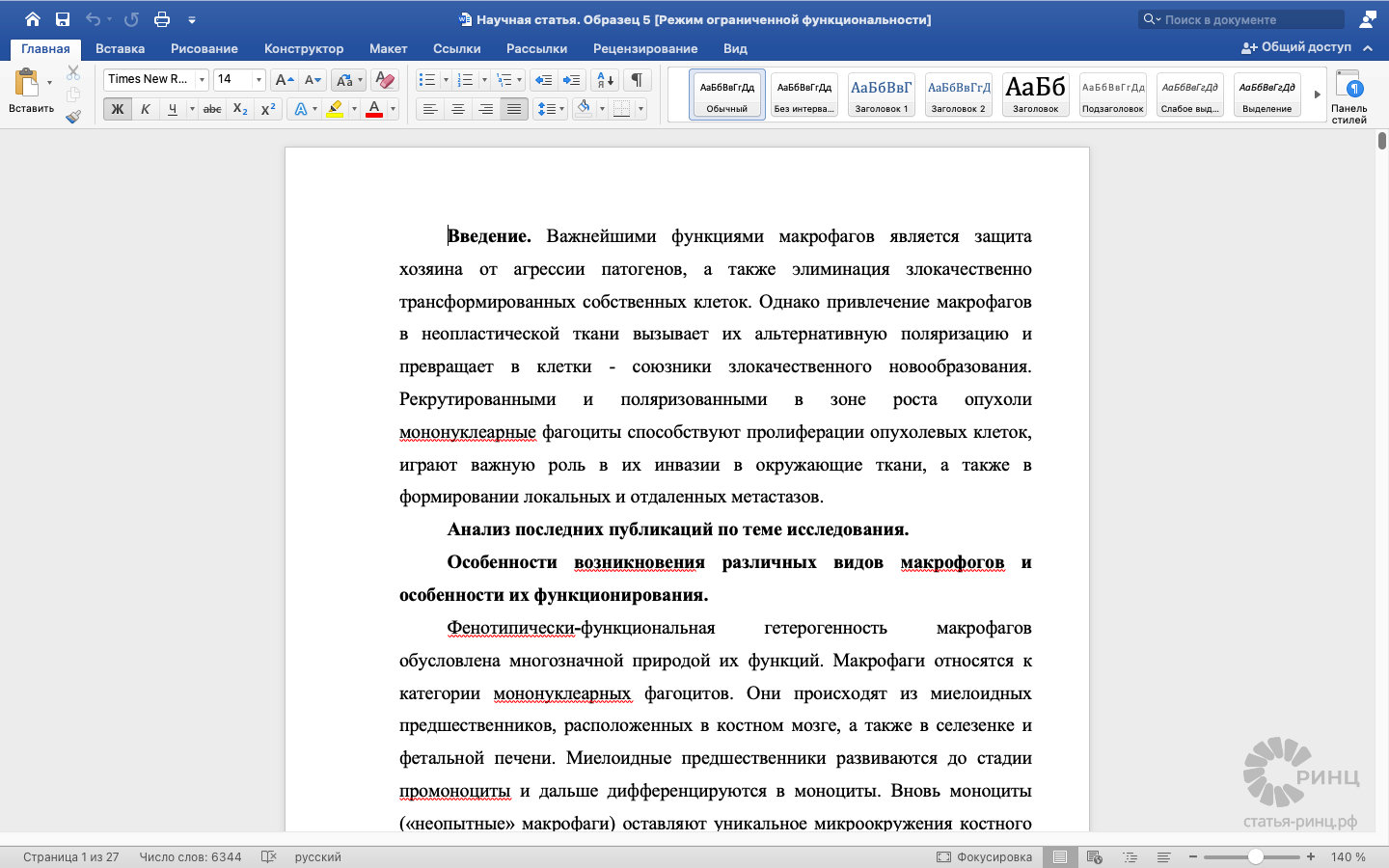This screenshot has height=868, width=1389.
Task: Sort text with A-Я icon
Action: [606, 80]
